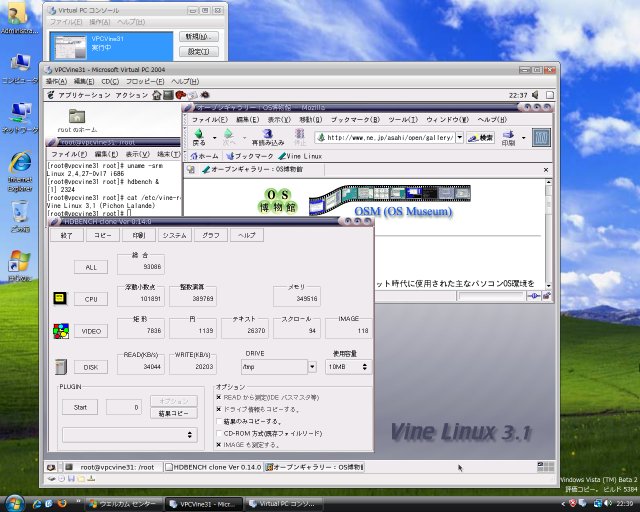Toggle 'ドライブ情報もコピーする' checkbox
The image size is (640, 512).
coord(219,409)
